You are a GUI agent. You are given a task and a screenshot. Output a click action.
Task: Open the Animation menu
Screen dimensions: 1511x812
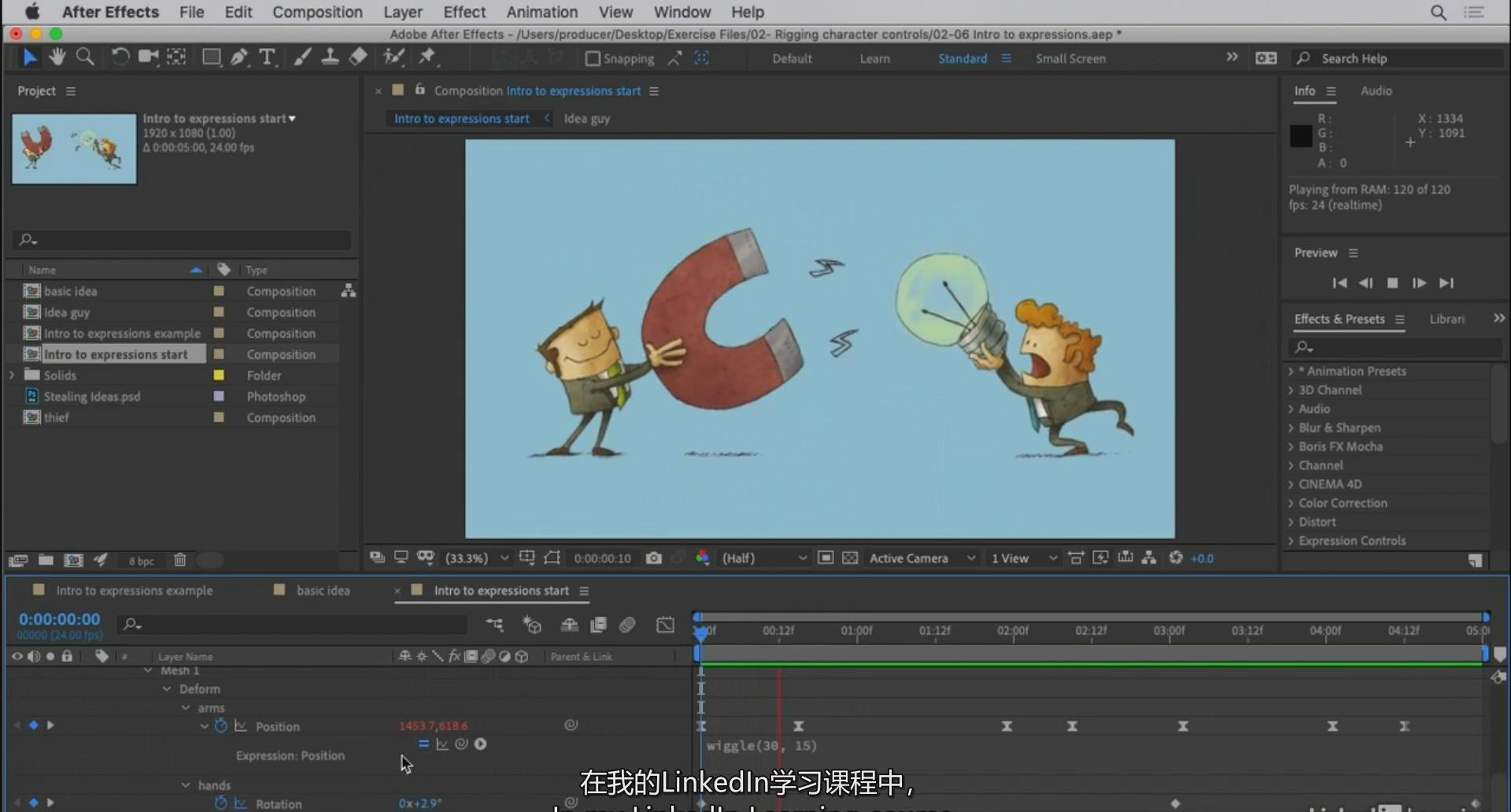coord(541,12)
